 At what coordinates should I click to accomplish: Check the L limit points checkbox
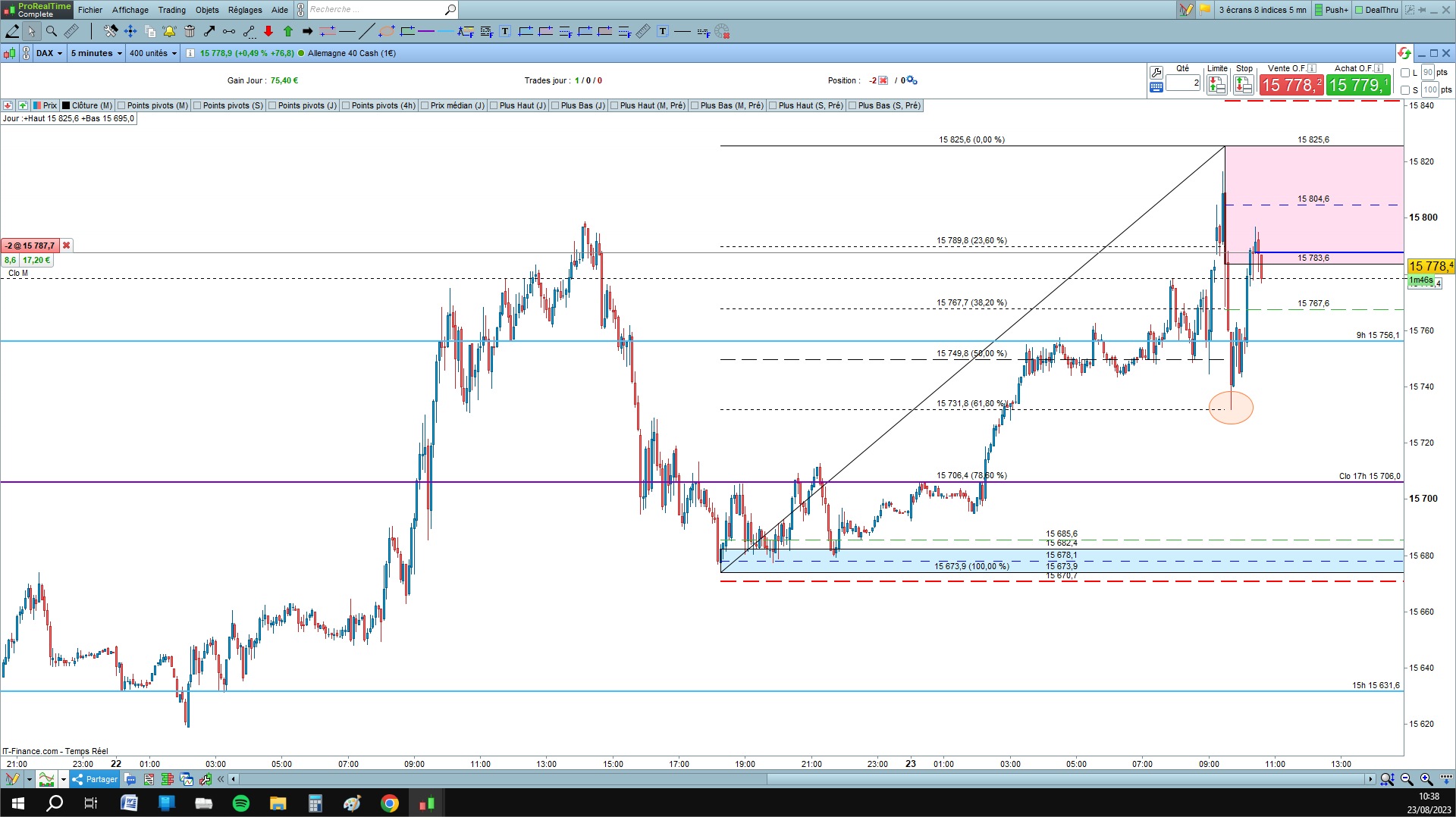[x=1405, y=73]
